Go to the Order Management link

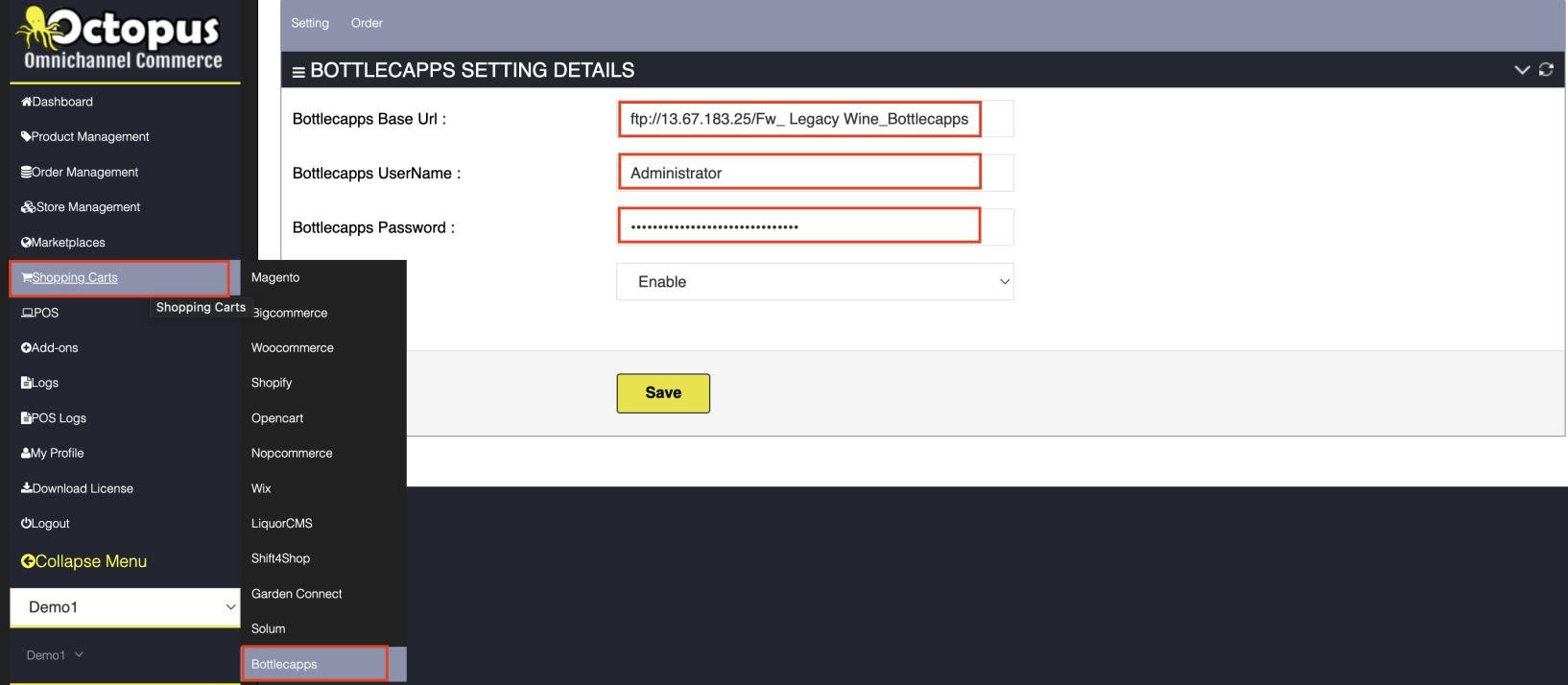[85, 173]
